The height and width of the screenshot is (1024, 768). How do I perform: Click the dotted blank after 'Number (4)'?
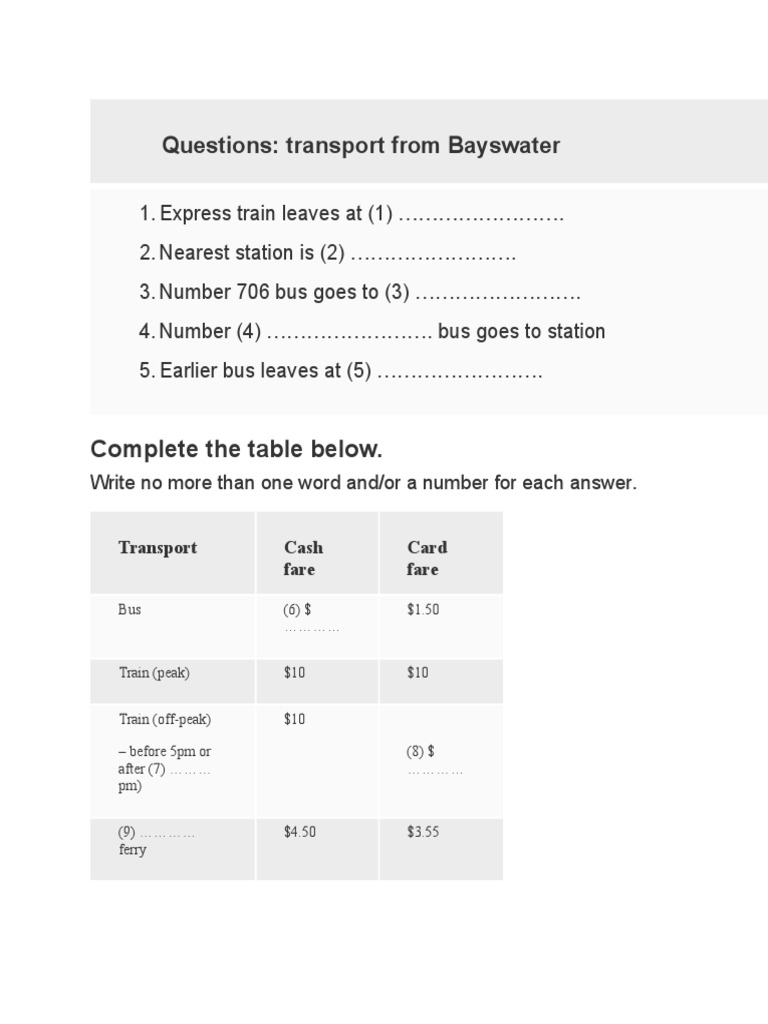pyautogui.click(x=349, y=332)
